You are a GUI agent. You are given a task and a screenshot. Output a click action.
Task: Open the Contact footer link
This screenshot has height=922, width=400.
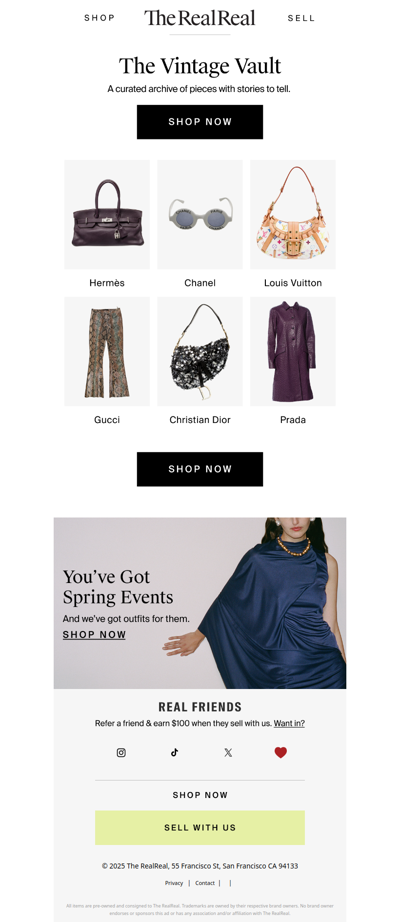205,883
